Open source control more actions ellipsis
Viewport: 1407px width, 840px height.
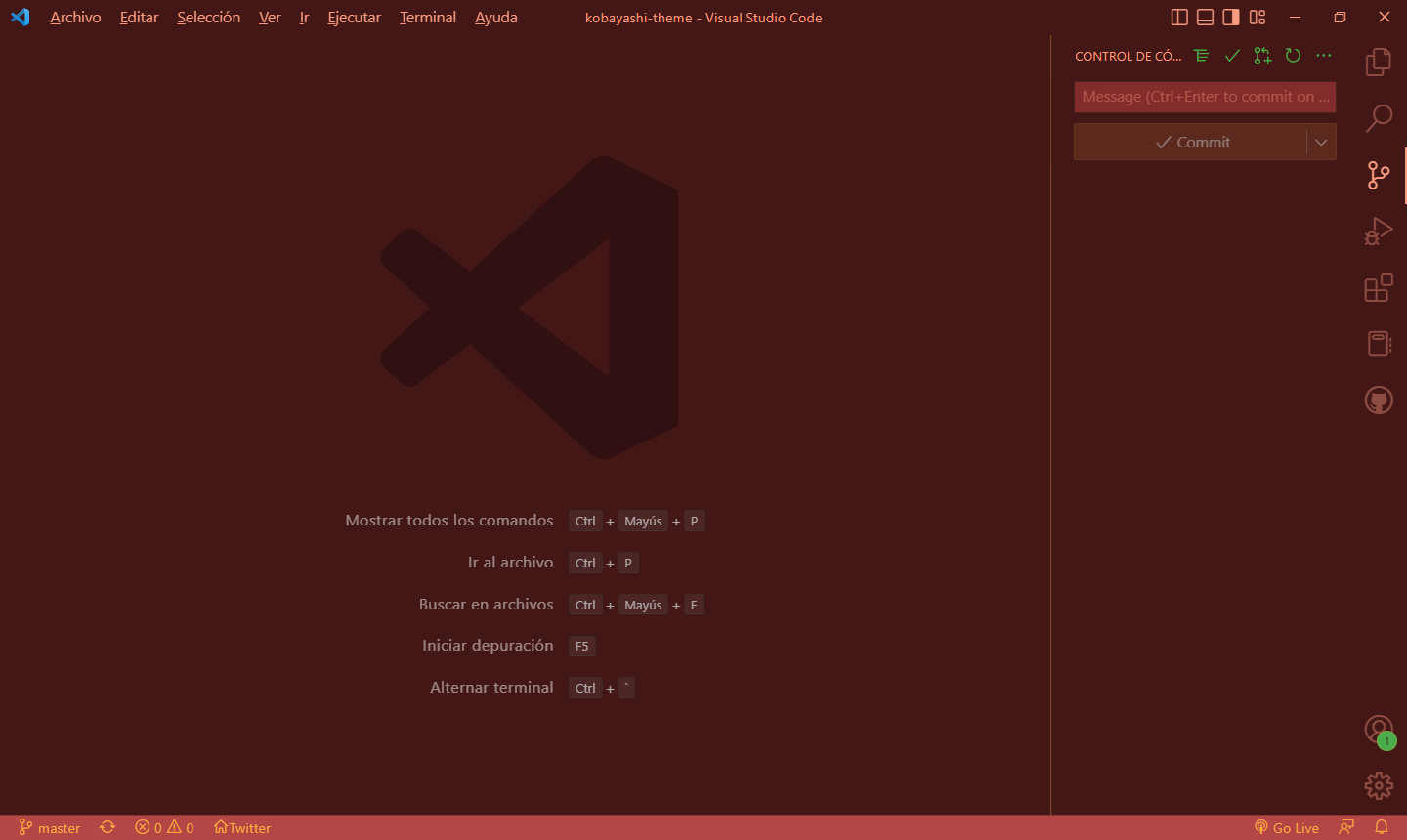coord(1323,56)
